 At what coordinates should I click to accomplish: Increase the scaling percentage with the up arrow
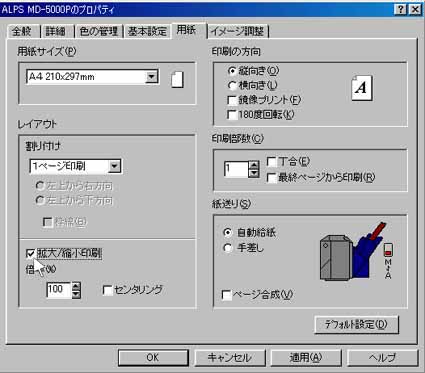[76, 286]
